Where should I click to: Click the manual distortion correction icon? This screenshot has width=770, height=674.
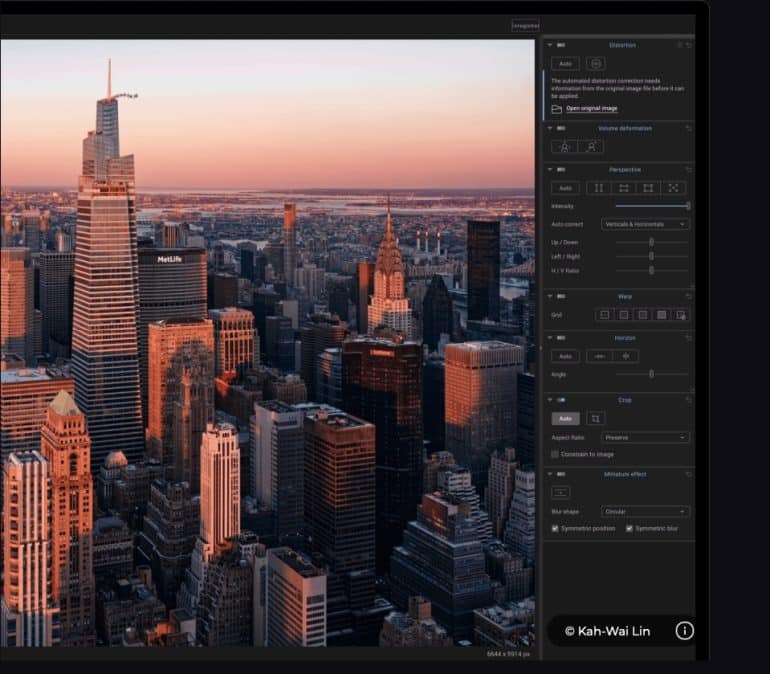596,63
